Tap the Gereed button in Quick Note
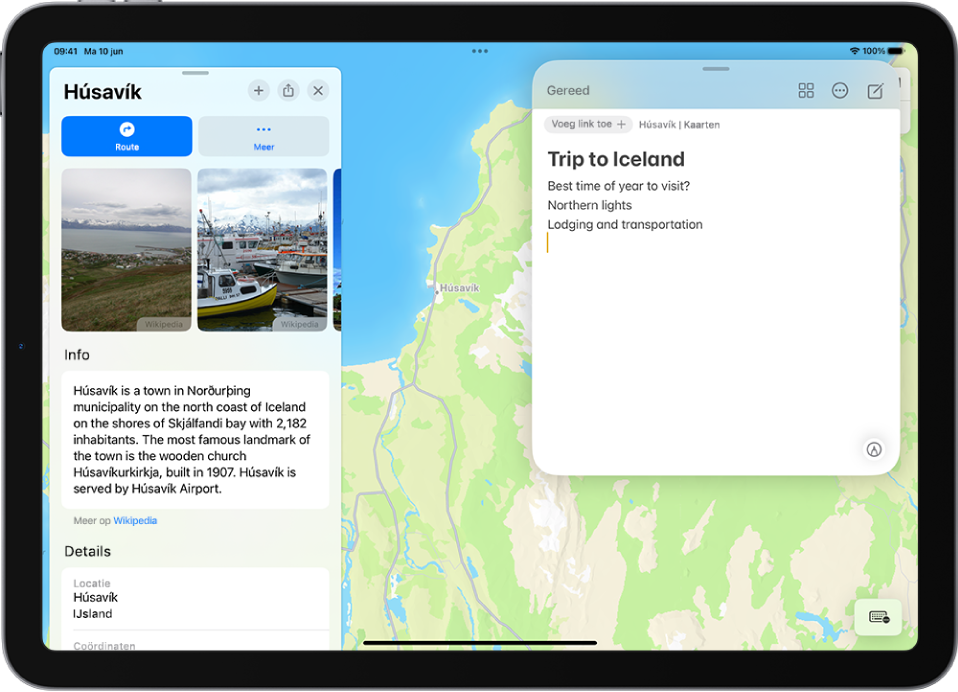The height and width of the screenshot is (692, 958). [568, 90]
